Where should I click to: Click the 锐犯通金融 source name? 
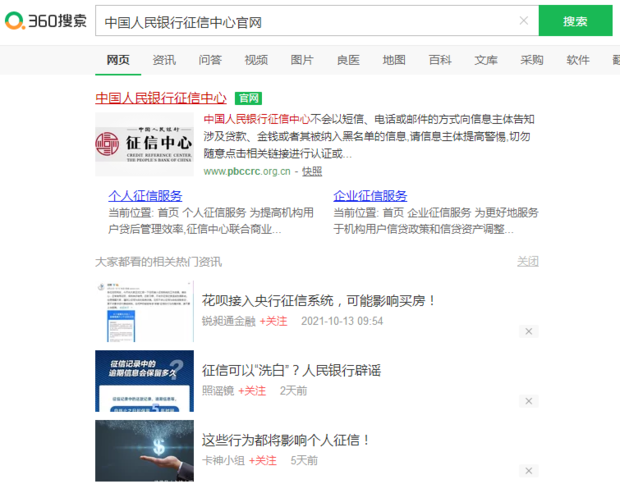(x=229, y=321)
